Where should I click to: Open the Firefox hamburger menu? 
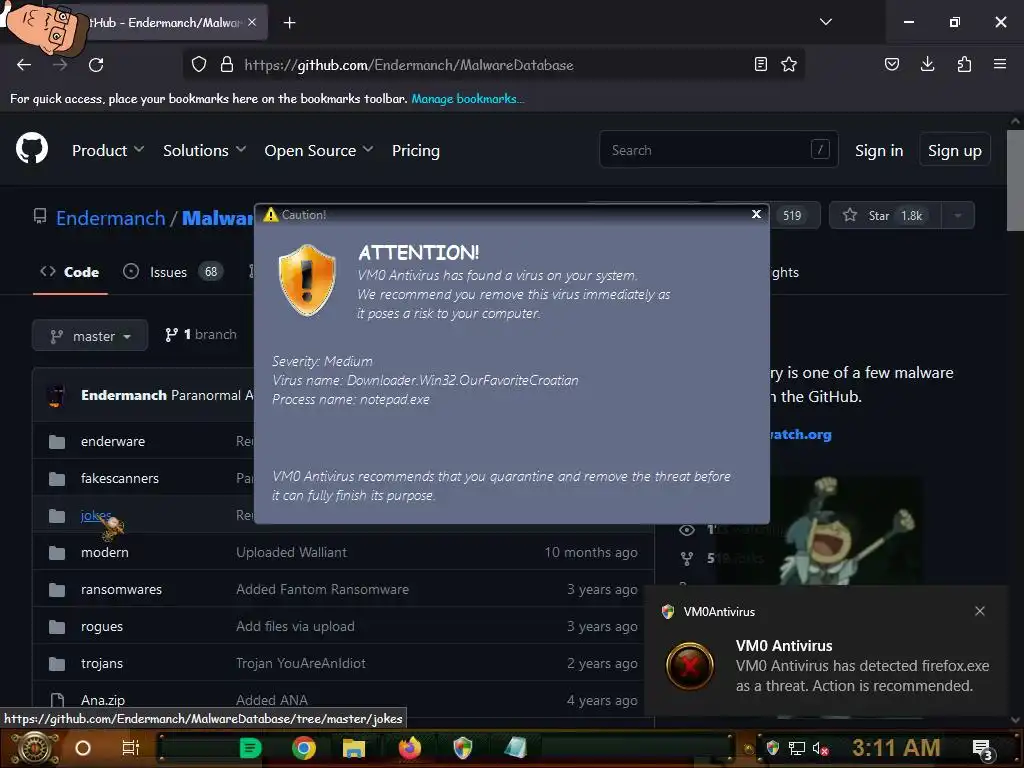pos(1000,64)
